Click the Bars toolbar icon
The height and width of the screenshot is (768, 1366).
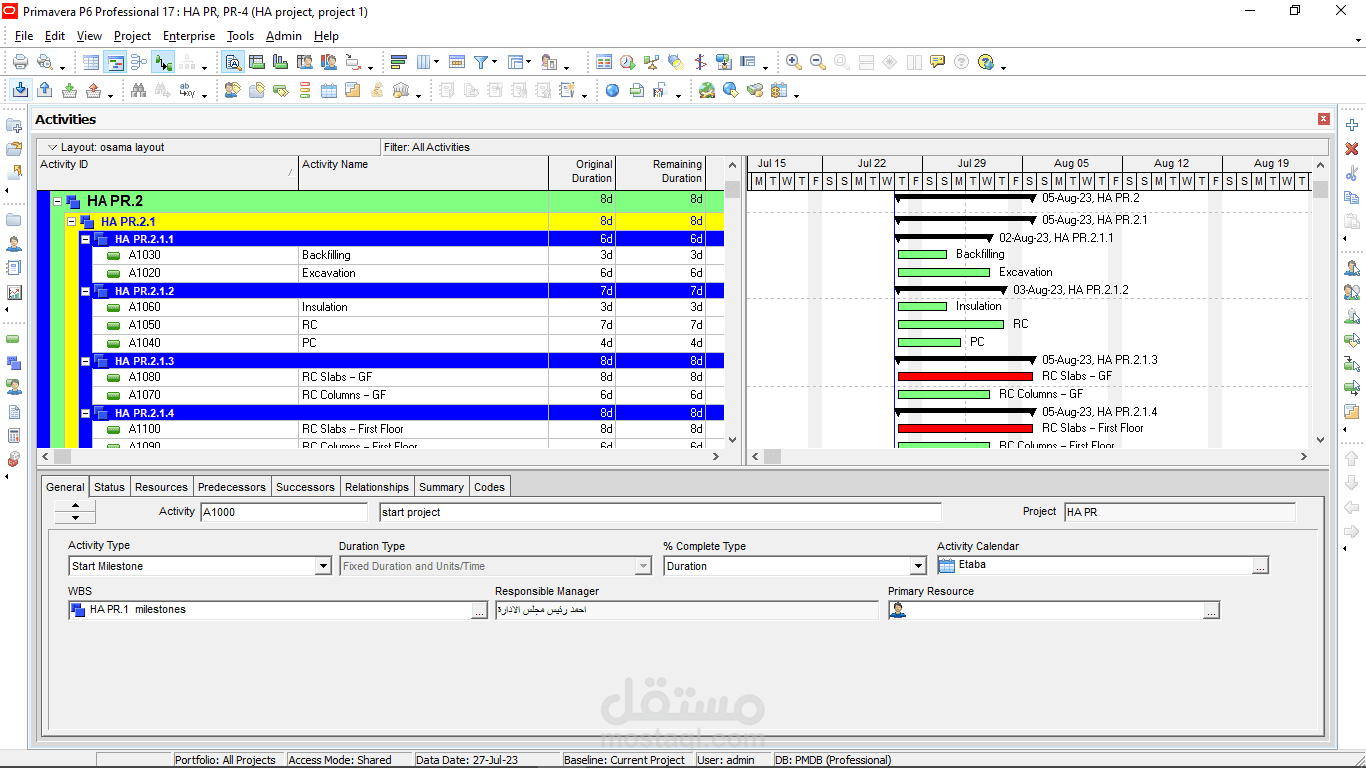coord(399,62)
